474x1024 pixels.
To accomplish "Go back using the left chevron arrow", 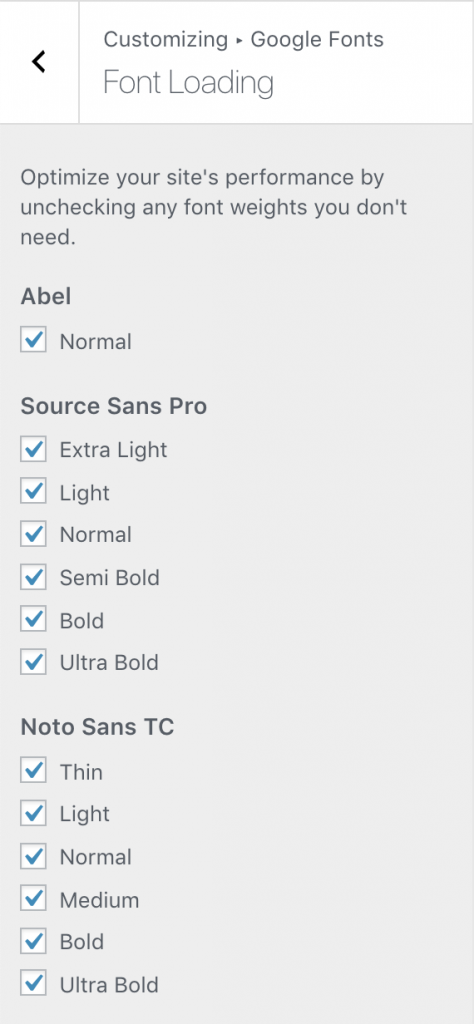I will 39,62.
